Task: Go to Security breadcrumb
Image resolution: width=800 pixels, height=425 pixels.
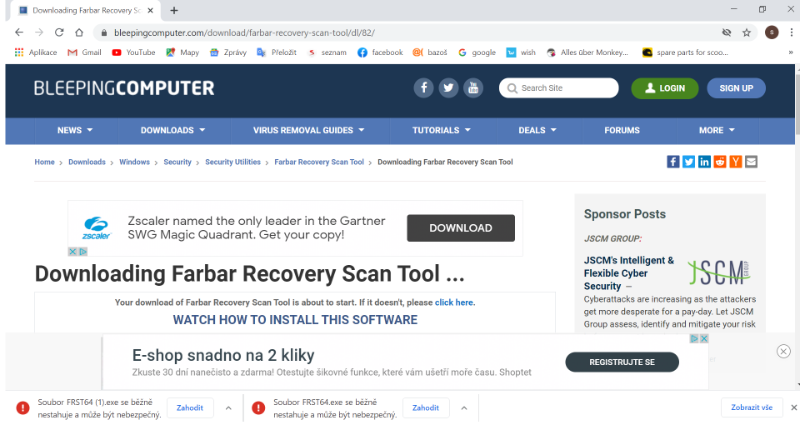Action: pos(178,162)
